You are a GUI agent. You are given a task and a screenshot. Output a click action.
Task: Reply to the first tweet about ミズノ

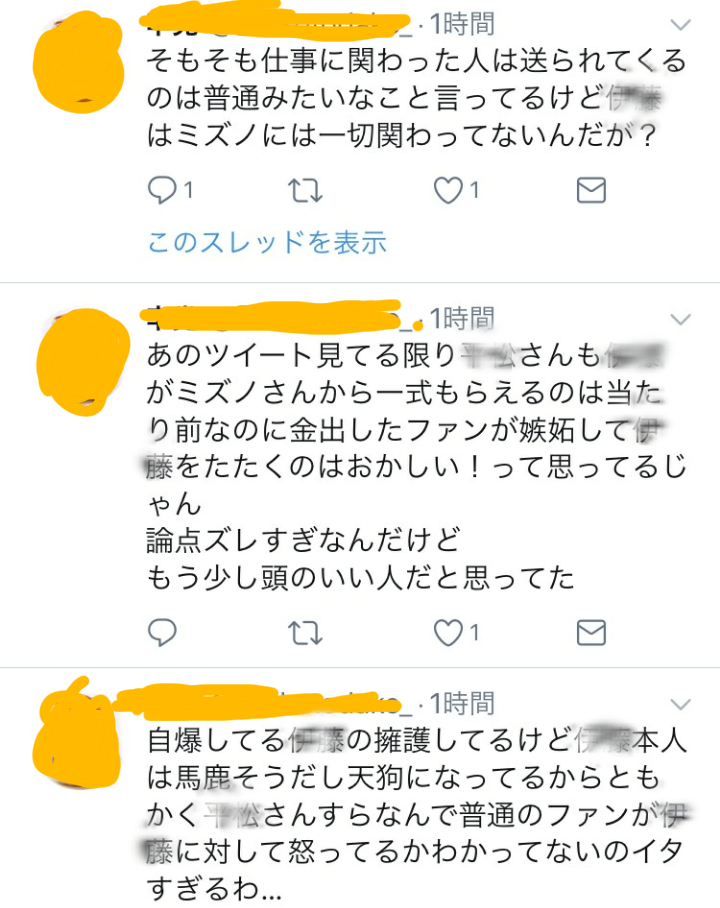click(x=163, y=190)
